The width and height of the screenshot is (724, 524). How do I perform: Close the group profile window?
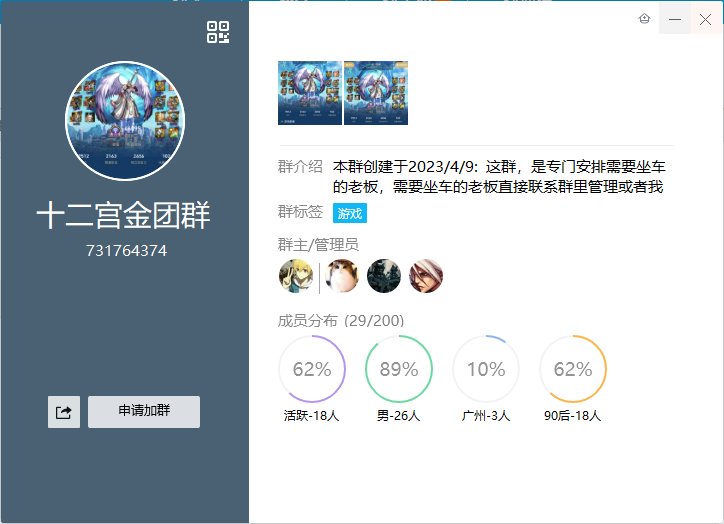point(706,19)
